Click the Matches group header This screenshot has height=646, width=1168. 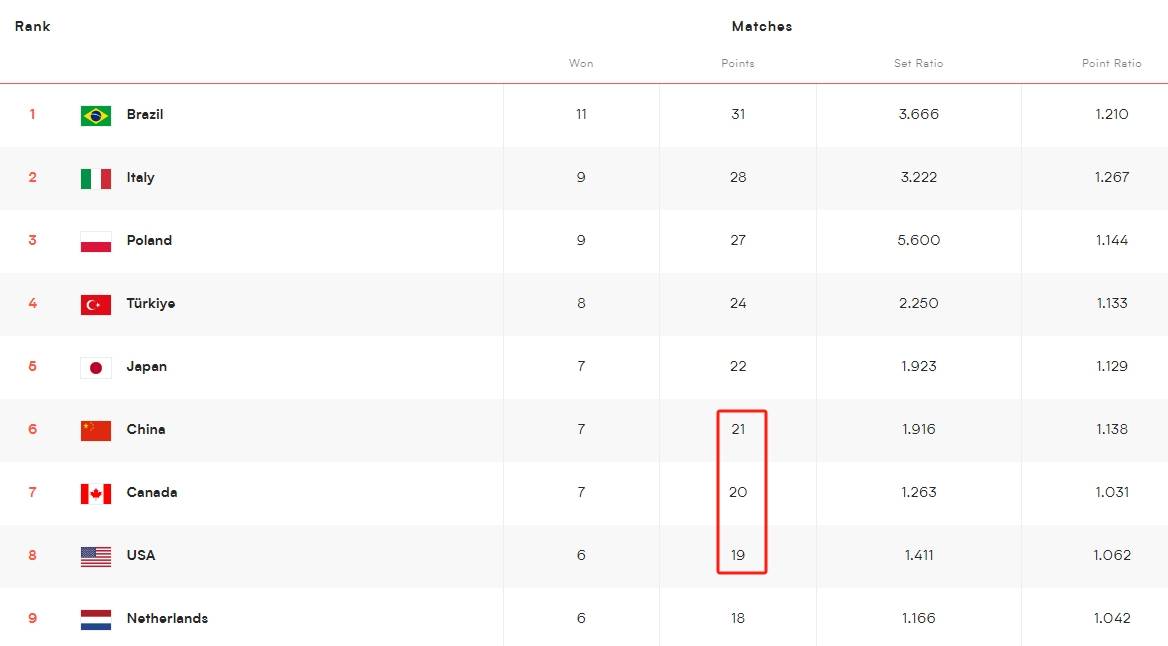(762, 27)
